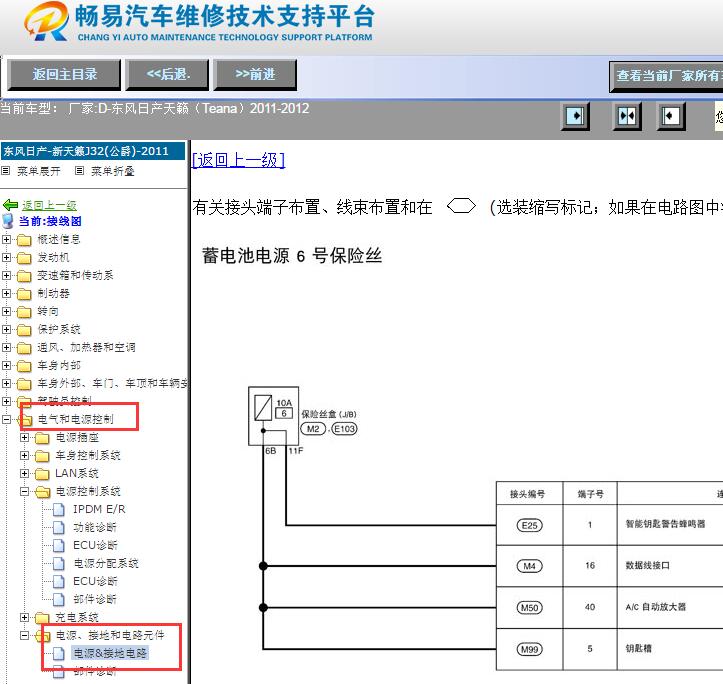Expand the 变速箱和传动系 folder

tap(6, 275)
